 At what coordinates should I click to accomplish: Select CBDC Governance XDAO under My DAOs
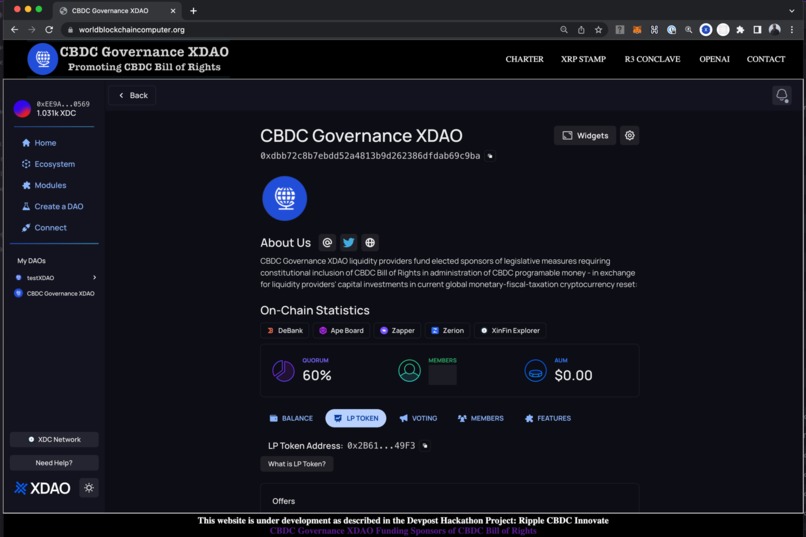tap(54, 293)
